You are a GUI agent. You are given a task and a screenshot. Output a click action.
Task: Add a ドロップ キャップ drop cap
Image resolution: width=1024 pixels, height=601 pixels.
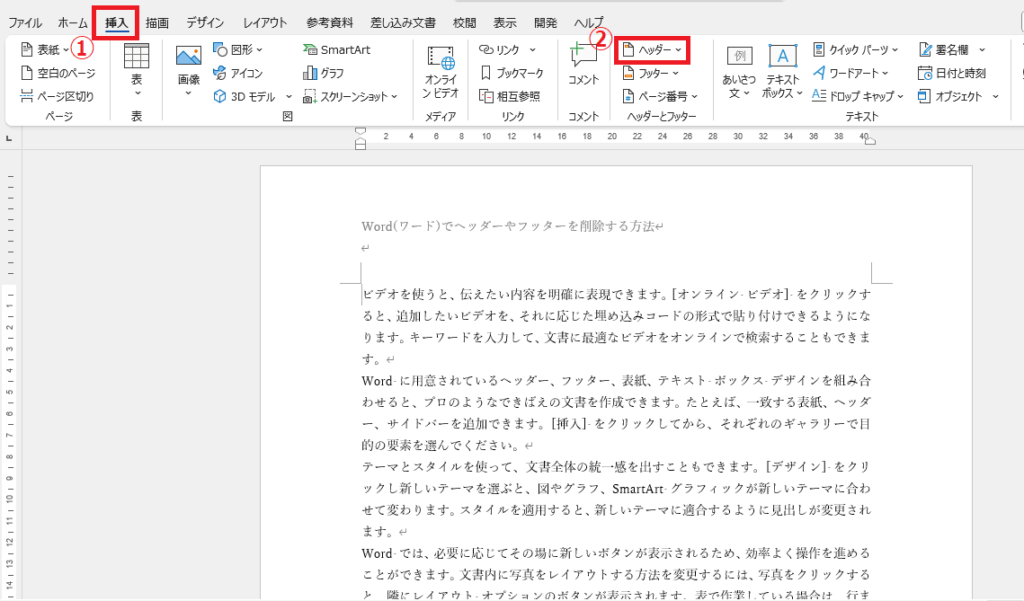pos(858,96)
